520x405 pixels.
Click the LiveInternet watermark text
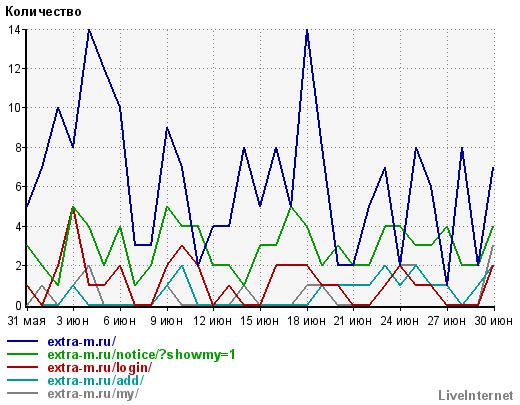click(476, 396)
